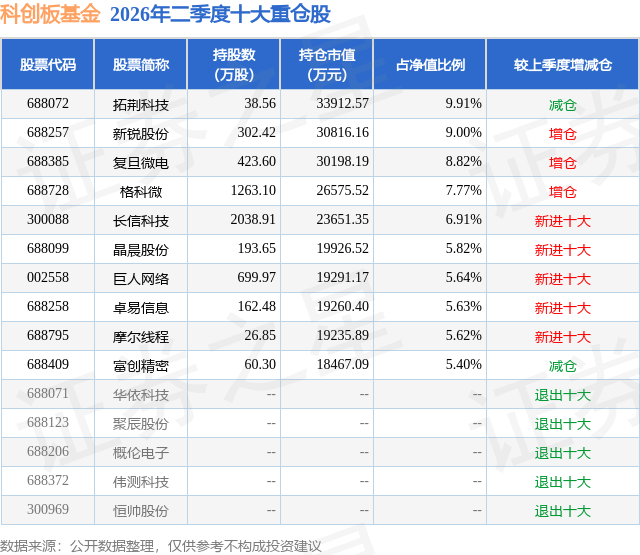The height and width of the screenshot is (555, 640).
Task: Select stock name 拓荆科技
Action: (141, 105)
